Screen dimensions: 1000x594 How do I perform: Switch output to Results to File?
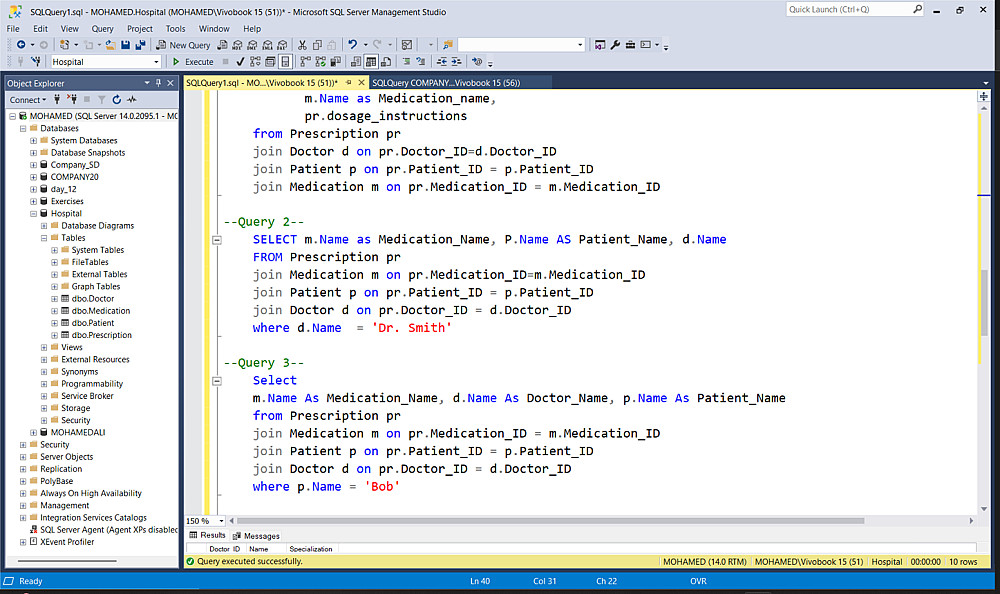pyautogui.click(x=386, y=62)
